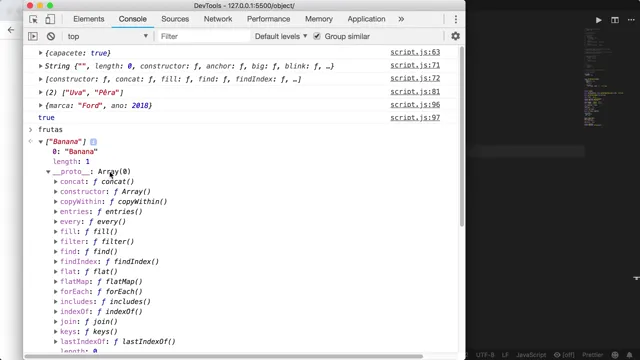Switch to the Application tab
The height and width of the screenshot is (360, 640).
coord(366,19)
